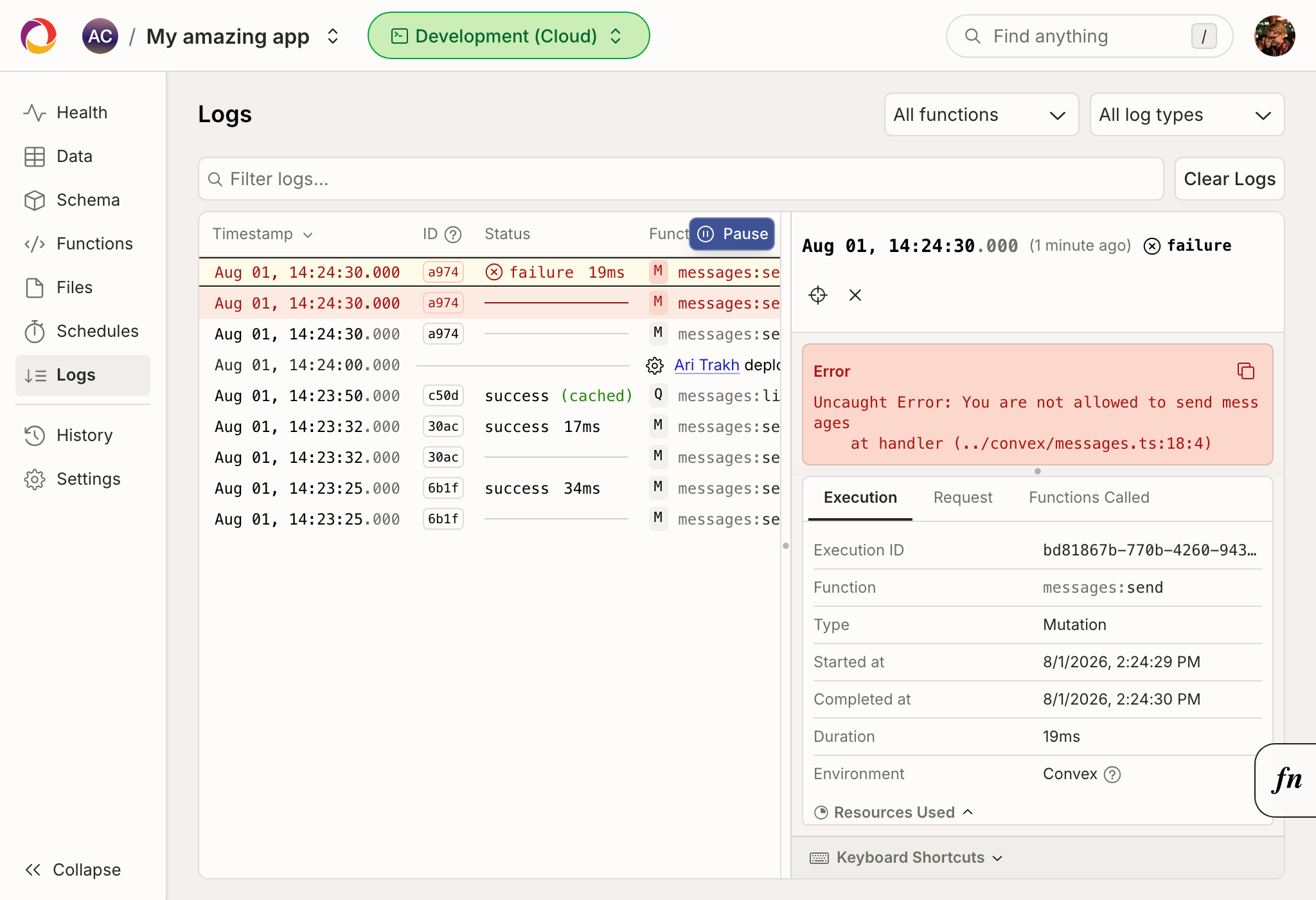The height and width of the screenshot is (900, 1316).
Task: Collapse the Resources Used section
Action: pyautogui.click(x=893, y=813)
